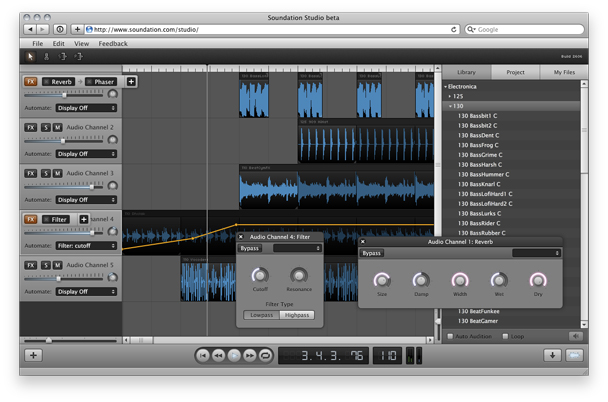This screenshot has width=608, height=402.
Task: Add an effect after Phaser with plus button
Action: point(131,82)
